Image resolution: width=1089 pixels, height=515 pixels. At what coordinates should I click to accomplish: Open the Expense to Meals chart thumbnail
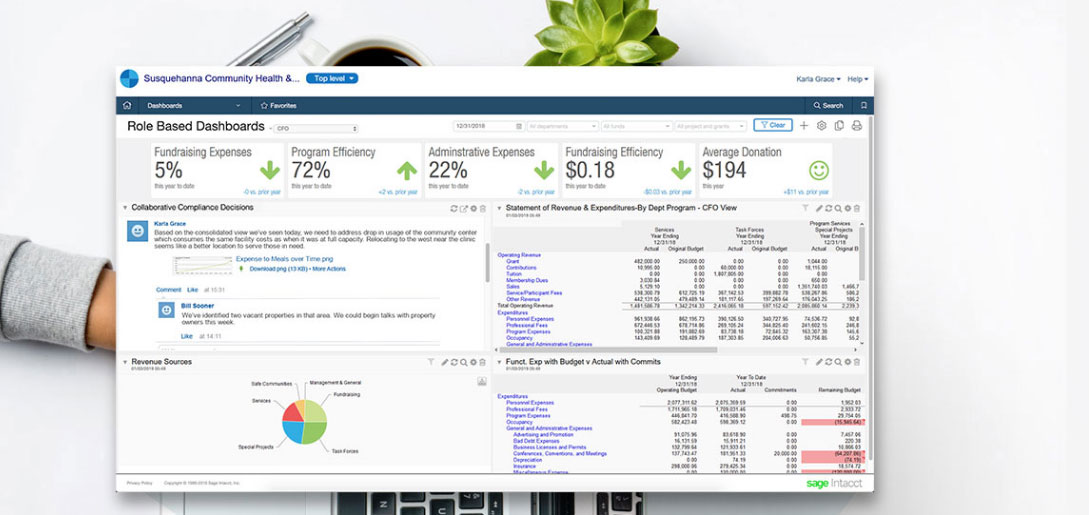(203, 265)
